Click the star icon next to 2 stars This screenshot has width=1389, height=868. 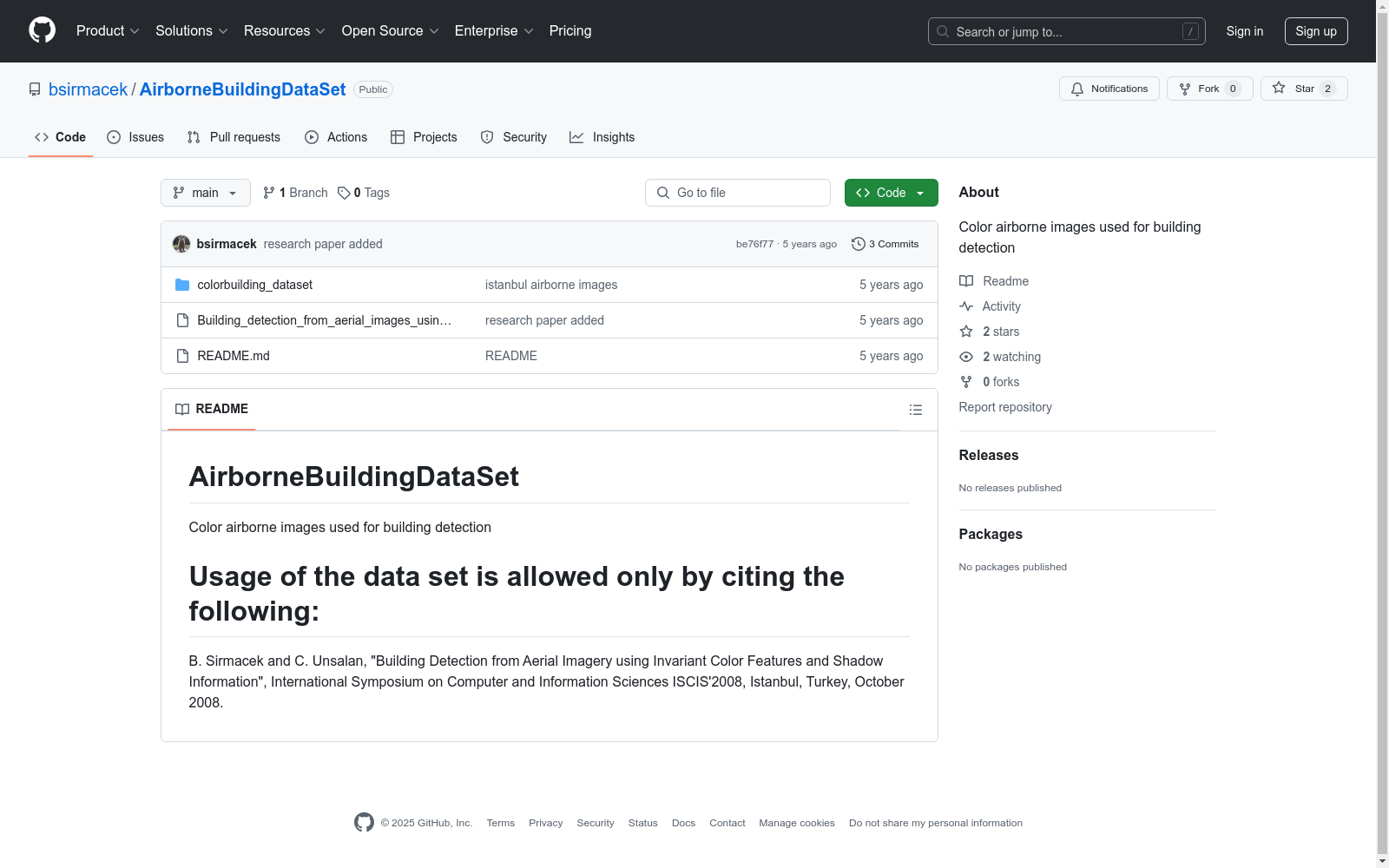966,332
